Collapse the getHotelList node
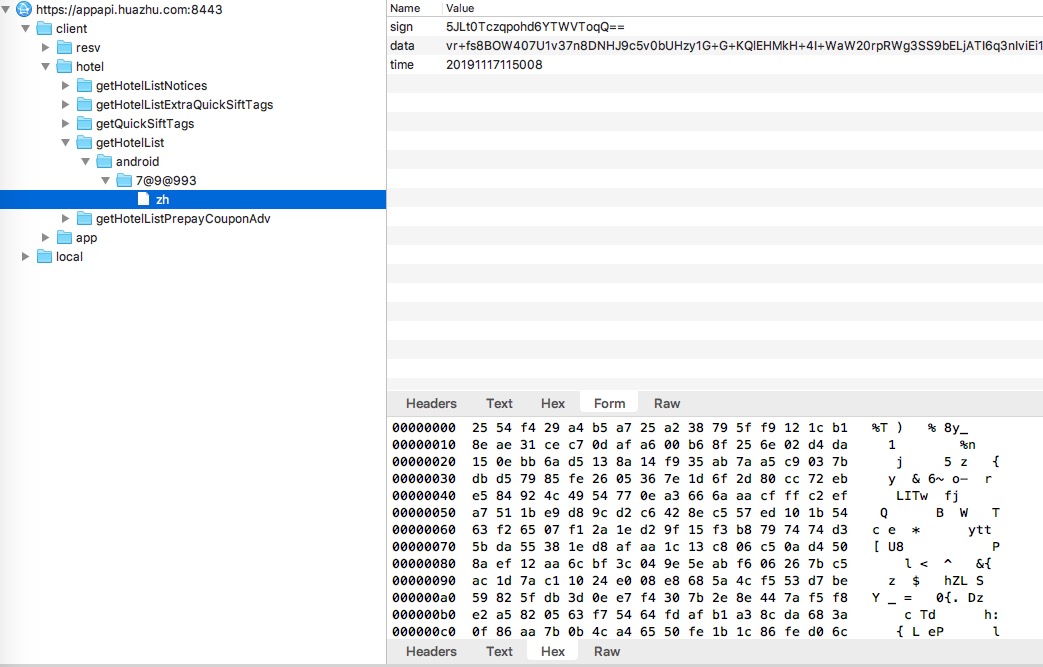The width and height of the screenshot is (1043, 667). click(x=65, y=142)
